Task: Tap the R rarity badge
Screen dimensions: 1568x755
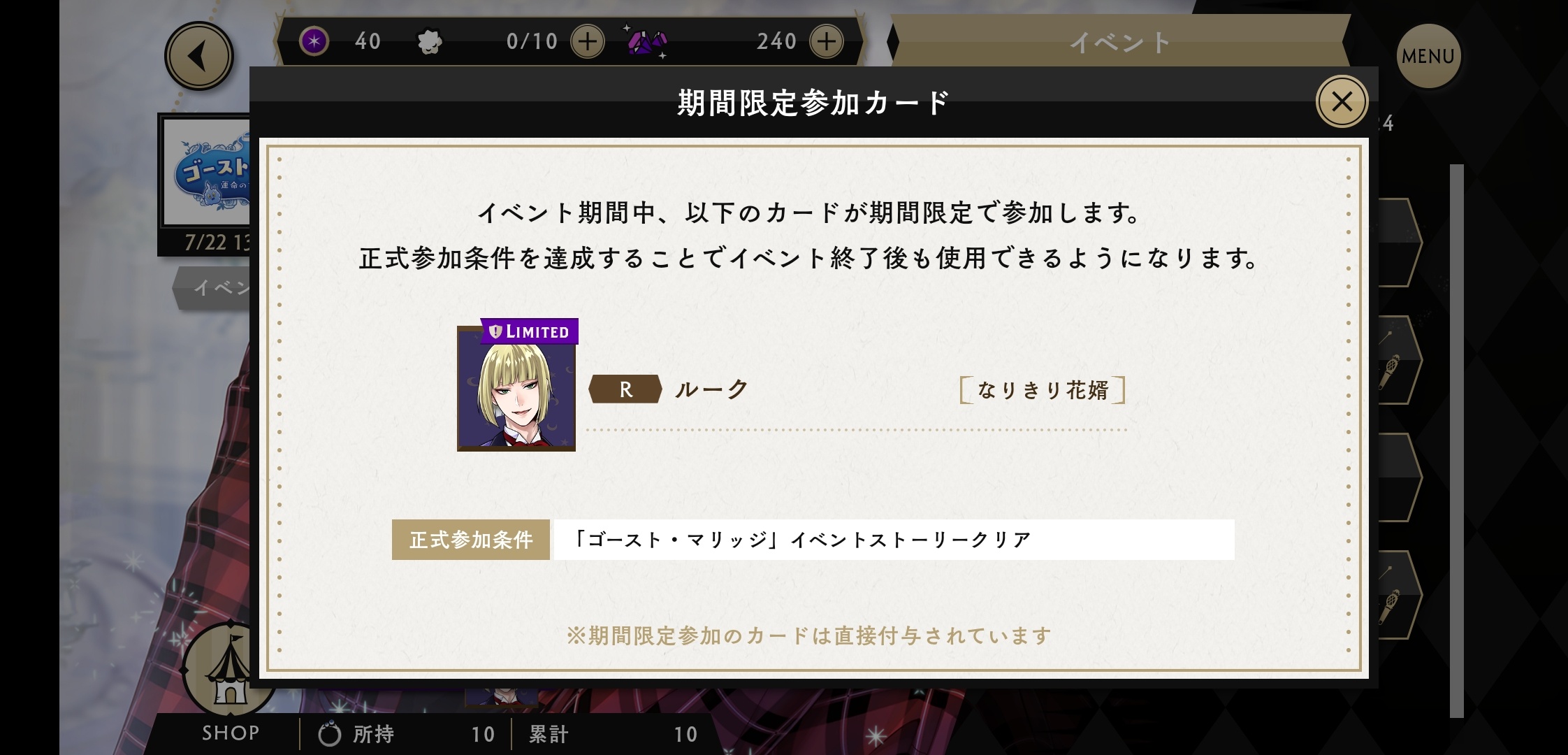Action: pos(625,389)
